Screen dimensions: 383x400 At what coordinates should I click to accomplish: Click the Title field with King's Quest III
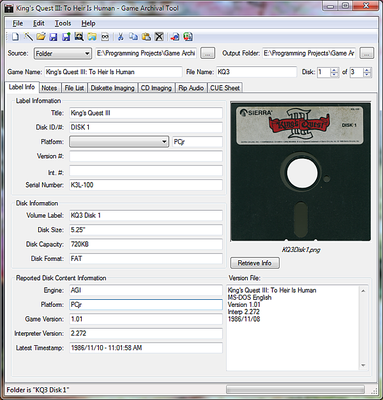coord(146,113)
